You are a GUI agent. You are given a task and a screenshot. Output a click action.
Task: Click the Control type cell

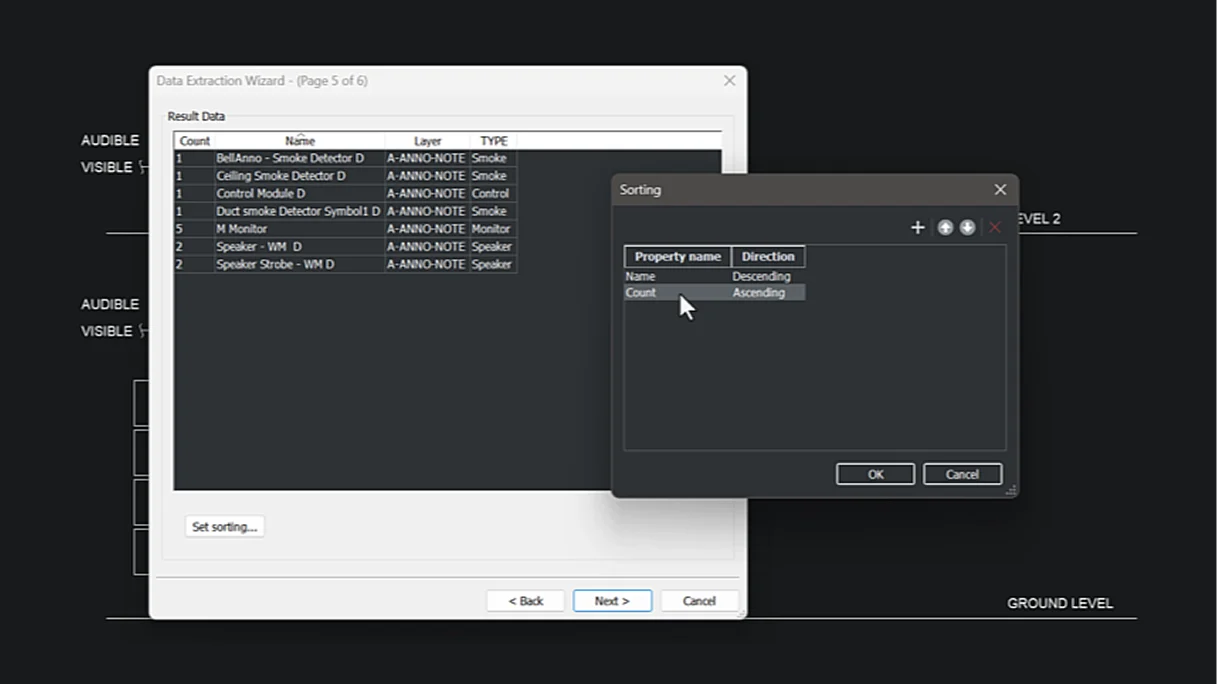click(x=493, y=194)
